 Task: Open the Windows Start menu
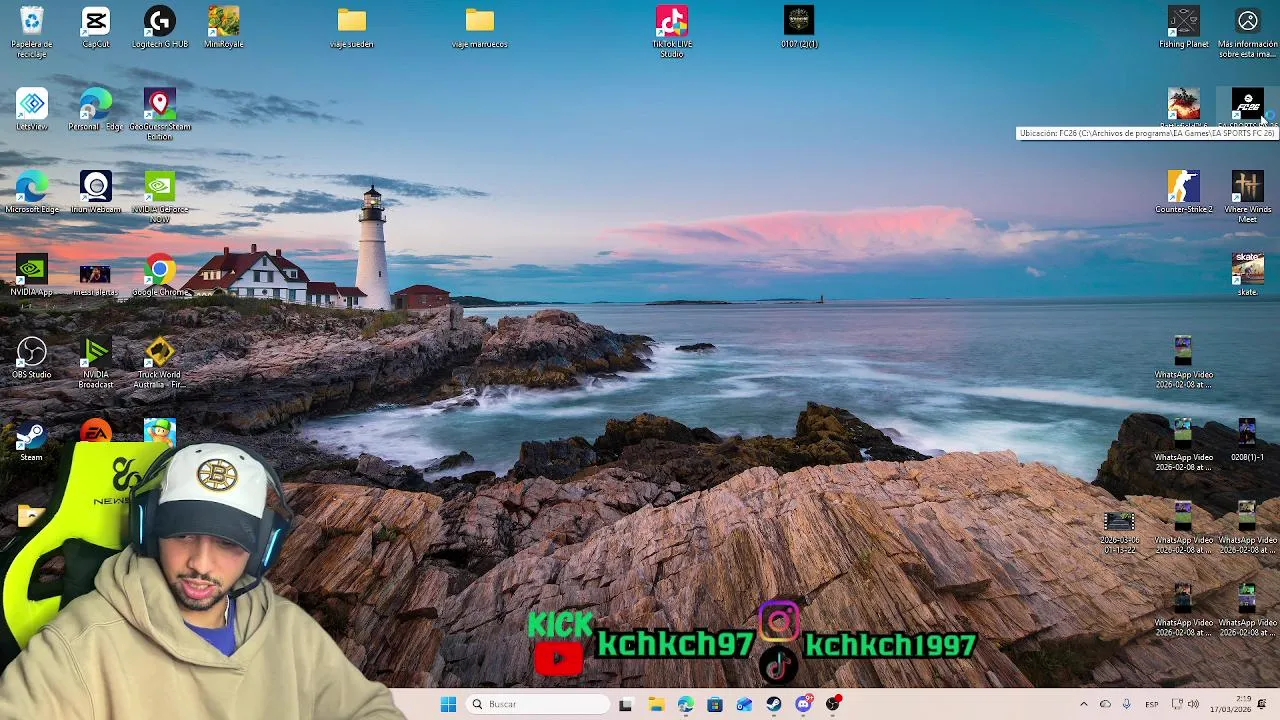448,704
